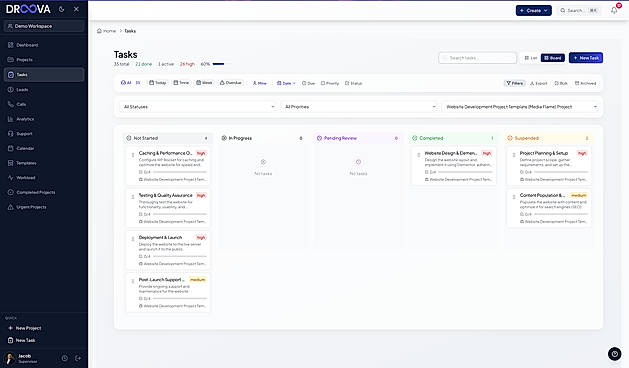629x368 pixels.
Task: Open Calls from the sidebar
Action: pyautogui.click(x=44, y=104)
